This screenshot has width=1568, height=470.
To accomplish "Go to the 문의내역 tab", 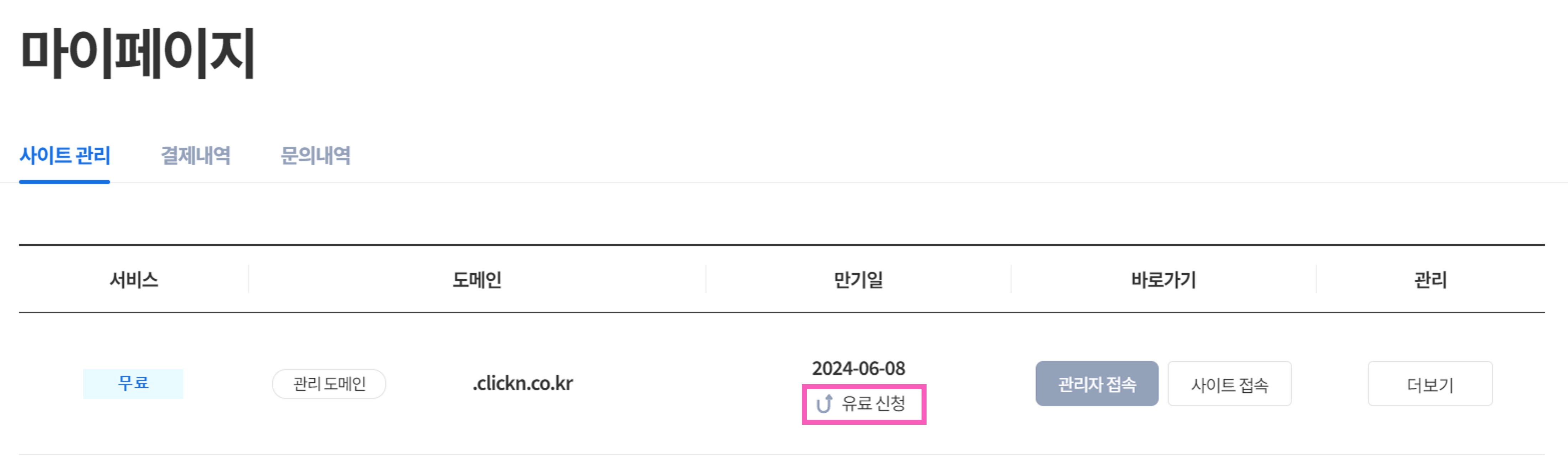I will tap(315, 156).
